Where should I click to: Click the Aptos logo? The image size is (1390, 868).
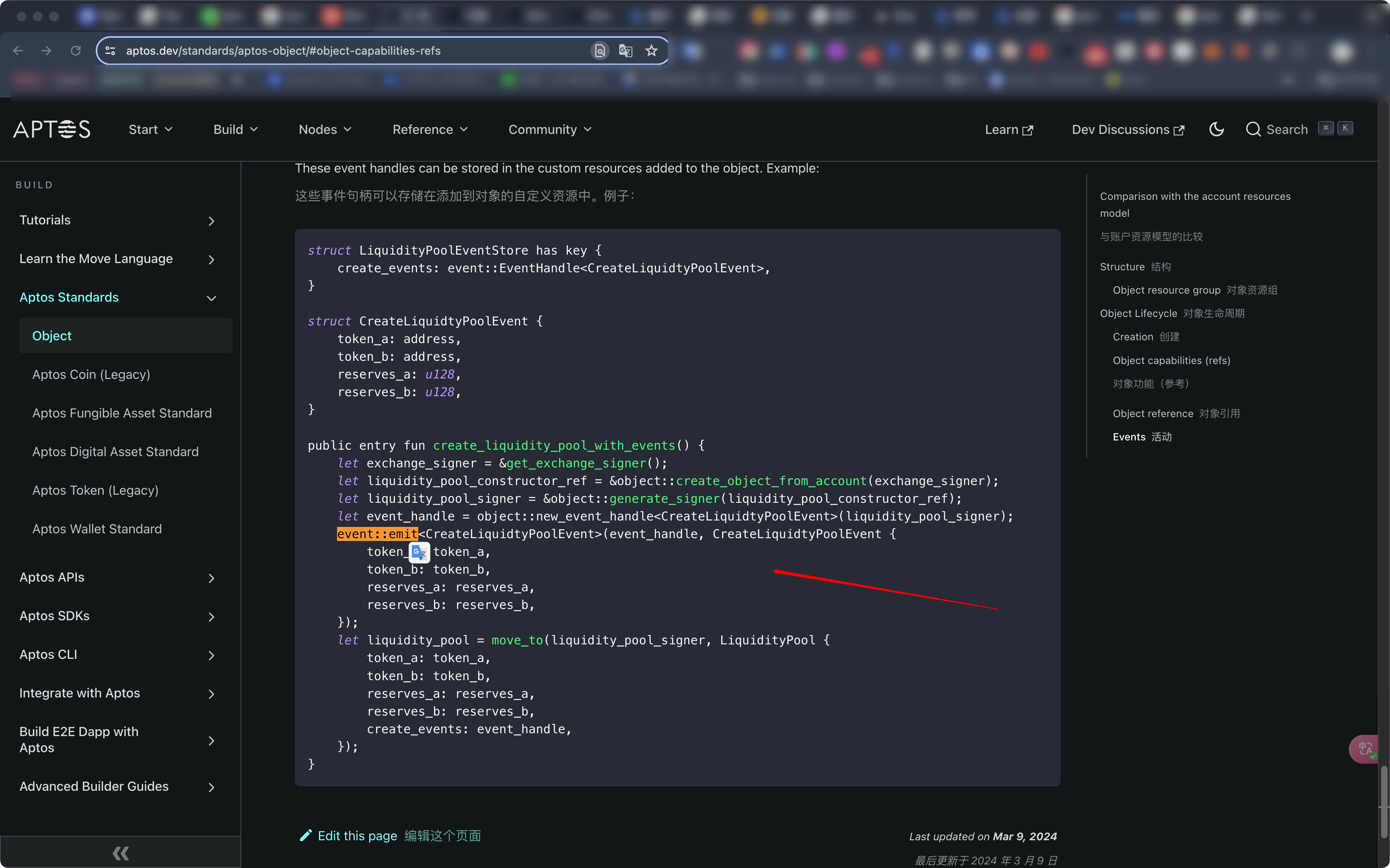pos(51,129)
